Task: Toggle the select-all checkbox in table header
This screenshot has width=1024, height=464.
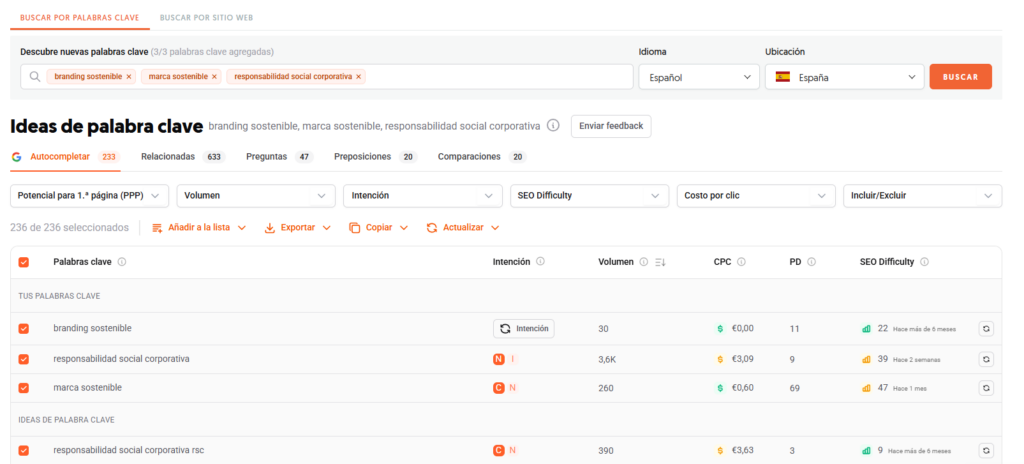Action: pos(24,262)
